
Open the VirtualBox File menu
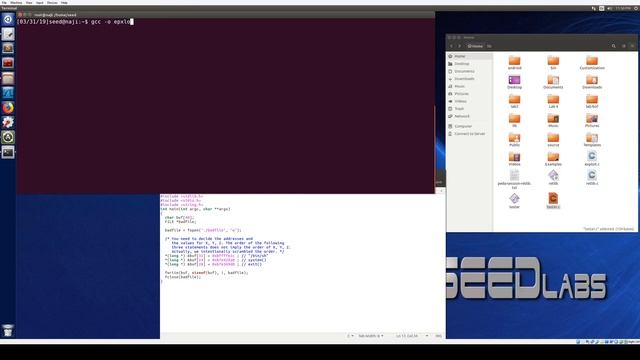click(4, 2)
